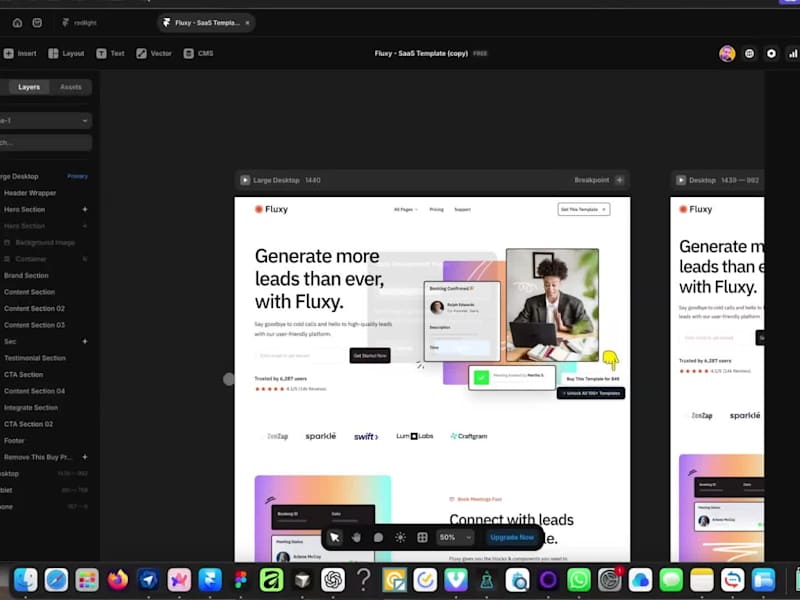Image resolution: width=800 pixels, height=600 pixels.
Task: Select the Content Section layer
Action: pos(30,292)
